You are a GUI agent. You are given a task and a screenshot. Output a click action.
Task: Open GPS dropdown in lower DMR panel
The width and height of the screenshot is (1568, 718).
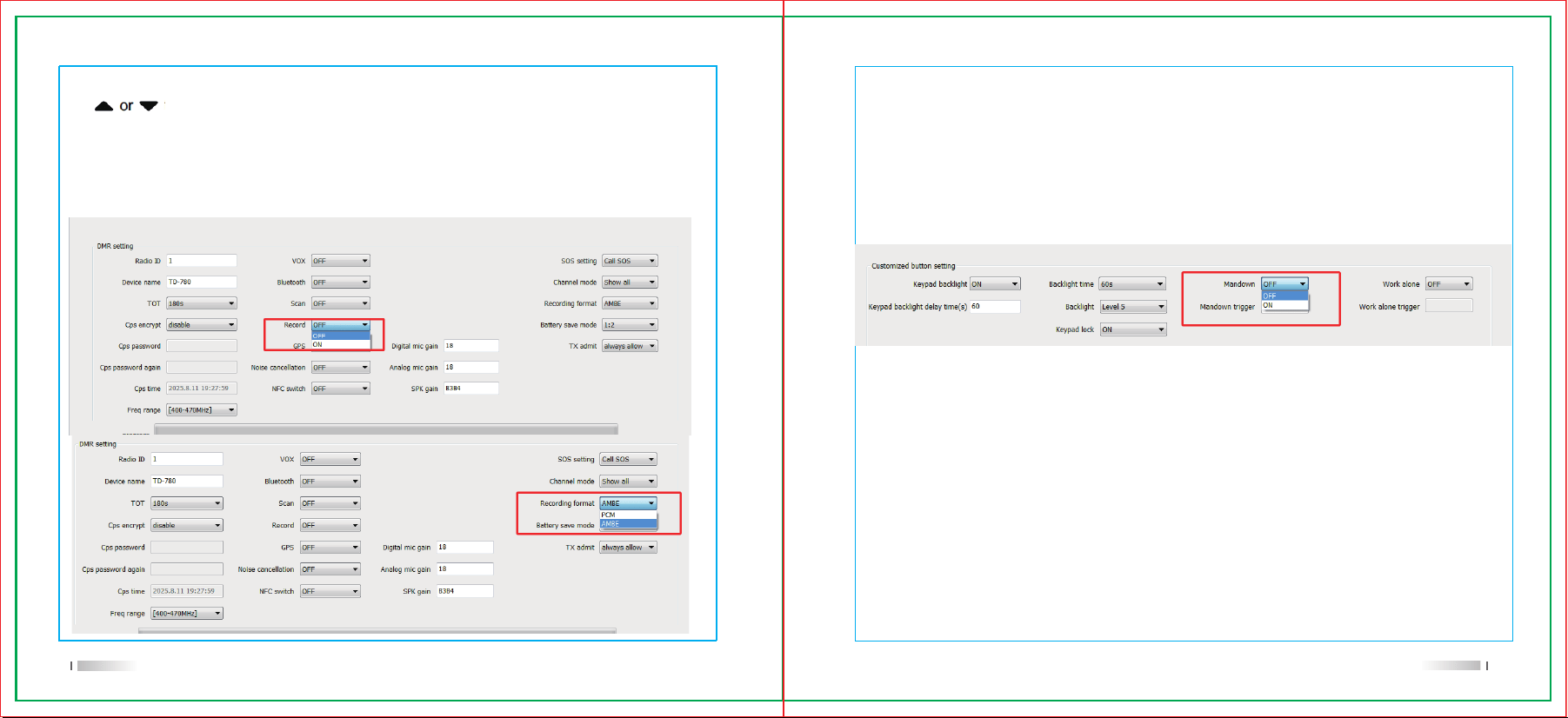click(330, 548)
